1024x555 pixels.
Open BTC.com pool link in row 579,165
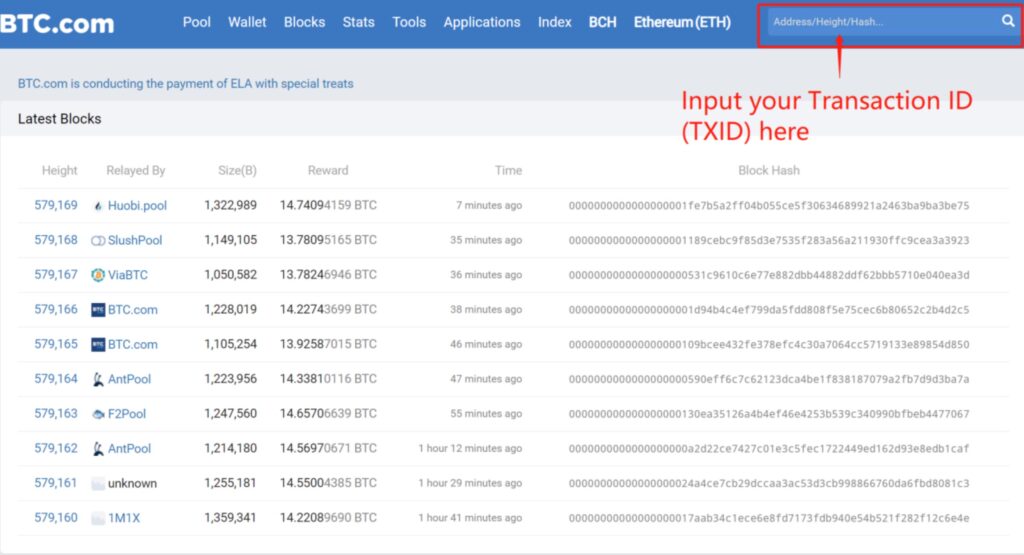[x=133, y=344]
